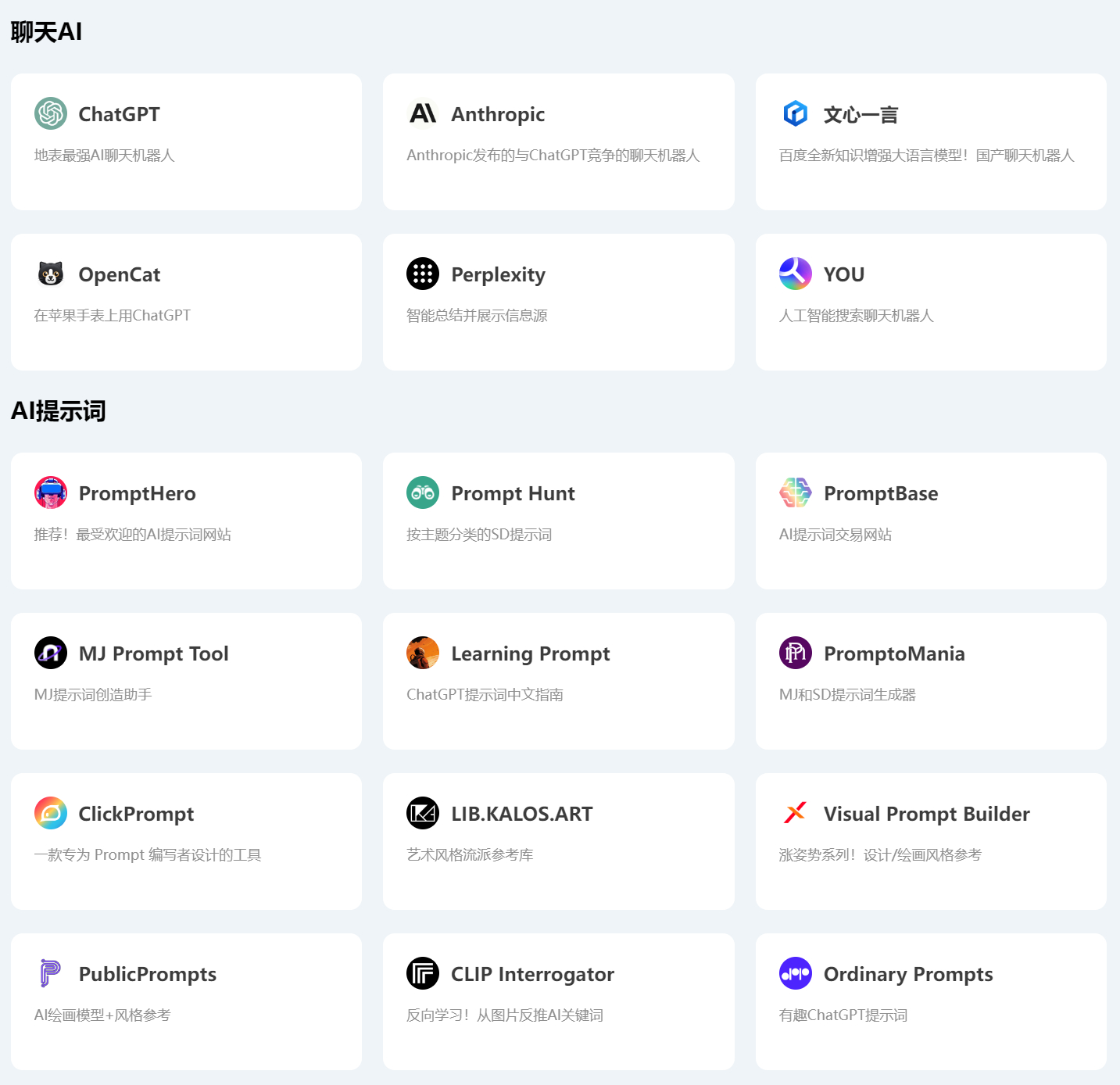This screenshot has height=1085, width=1120.
Task: Click the ClickPrompt gradient icon
Action: point(51,813)
